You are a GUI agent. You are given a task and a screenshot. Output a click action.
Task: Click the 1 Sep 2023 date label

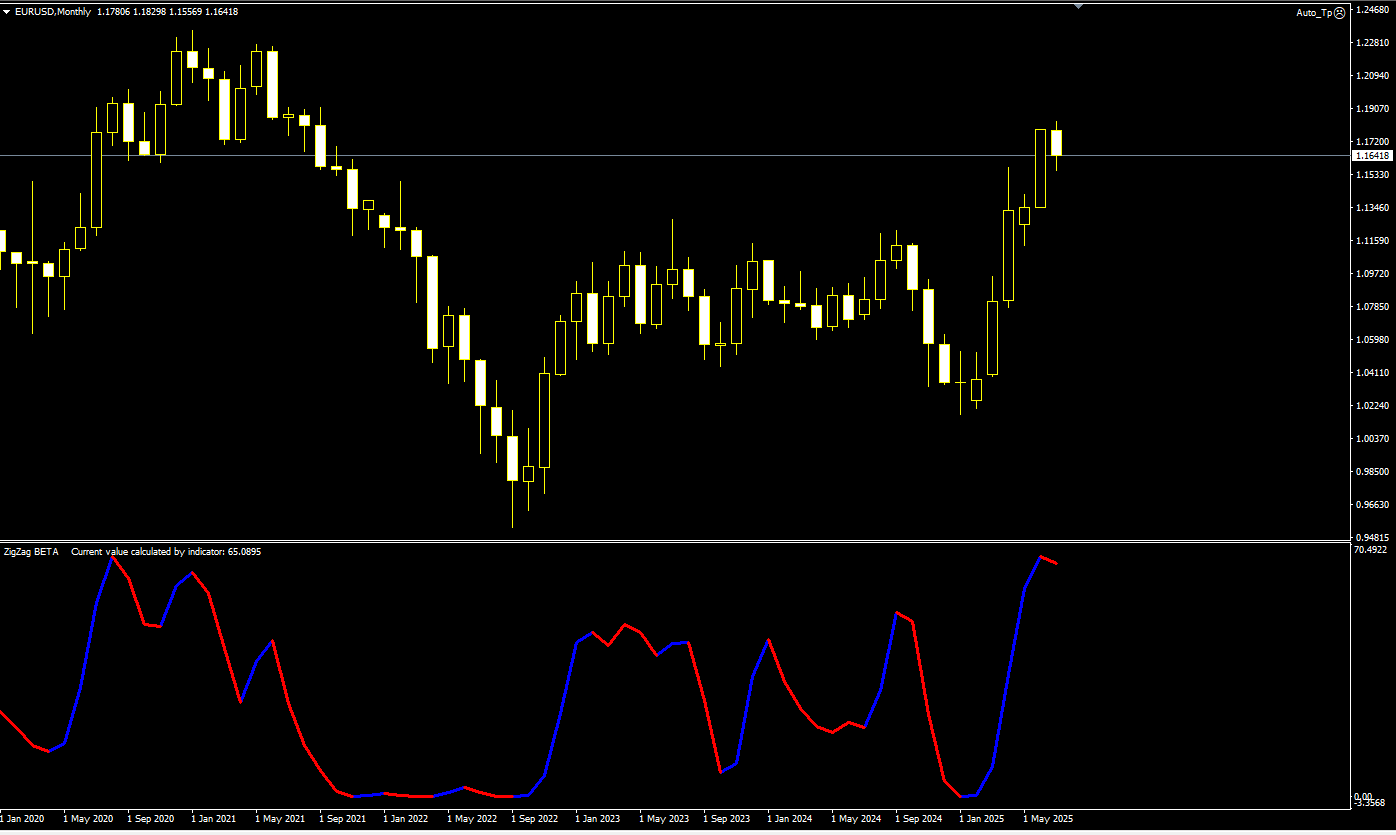click(x=727, y=819)
